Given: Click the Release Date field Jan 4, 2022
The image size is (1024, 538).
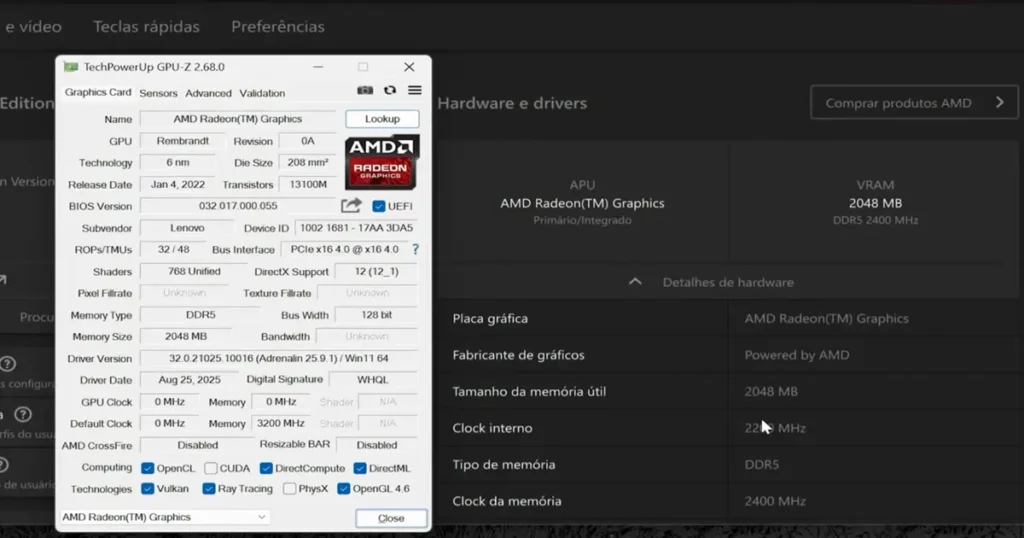Looking at the screenshot, I should pos(178,184).
